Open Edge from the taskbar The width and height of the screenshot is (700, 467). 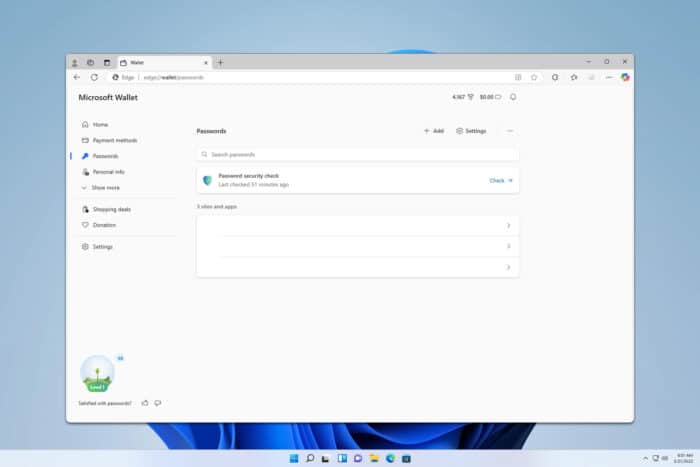[x=390, y=459]
